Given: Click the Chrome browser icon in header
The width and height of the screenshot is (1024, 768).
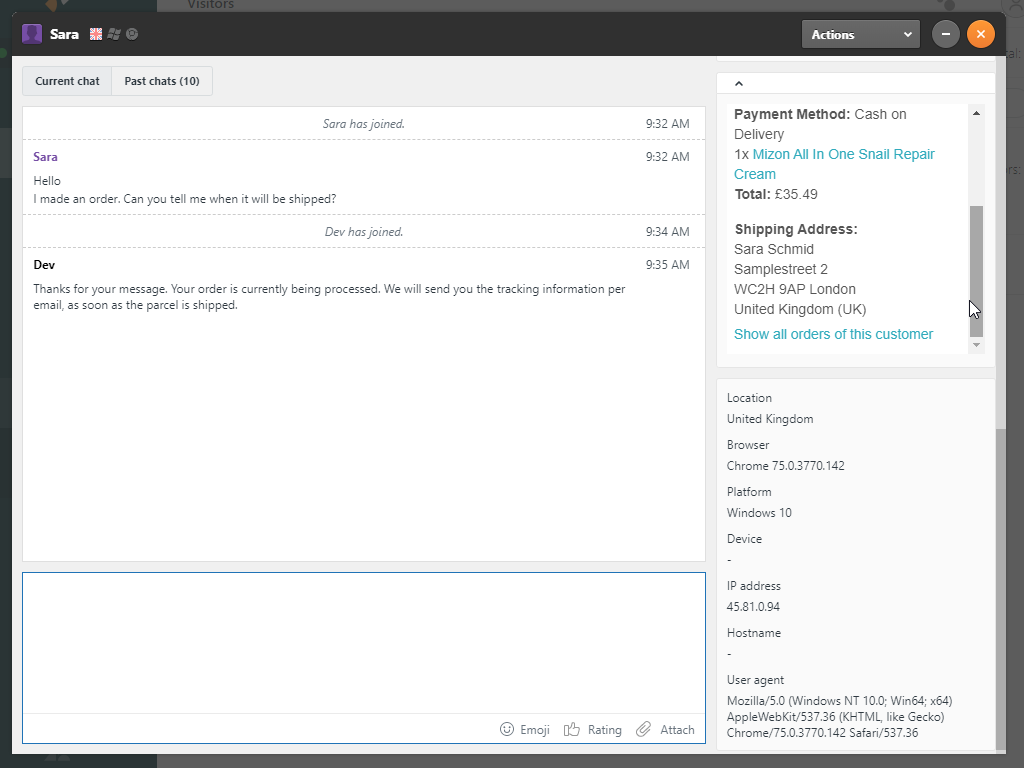Looking at the screenshot, I should (132, 34).
